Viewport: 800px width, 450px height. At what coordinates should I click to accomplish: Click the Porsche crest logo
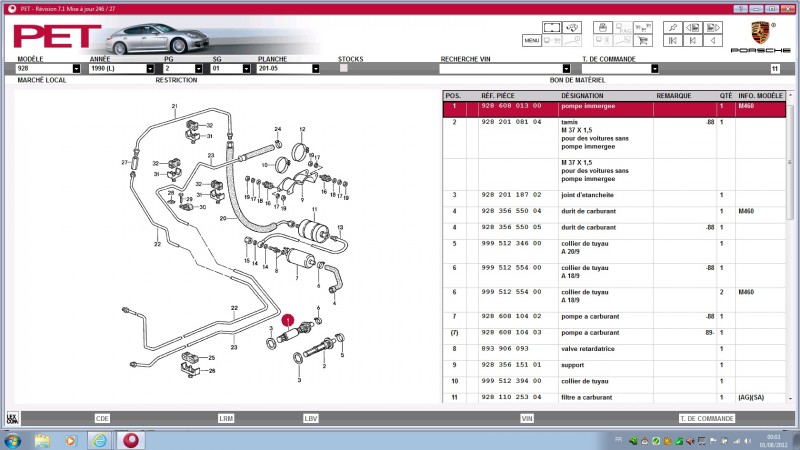tap(760, 33)
